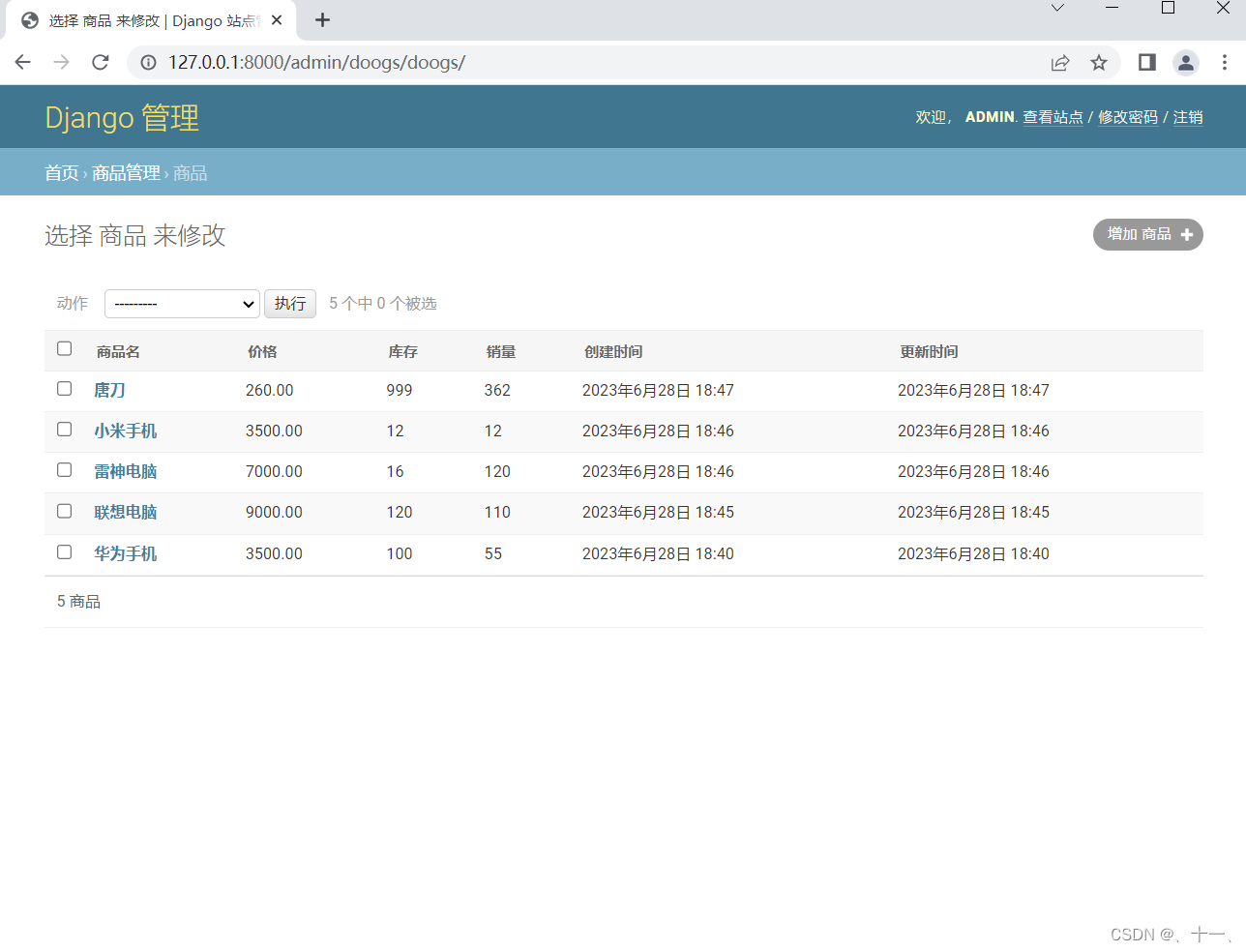Select the 联想电脑 row checkbox
Image resolution: width=1246 pixels, height=952 pixels.
(65, 511)
